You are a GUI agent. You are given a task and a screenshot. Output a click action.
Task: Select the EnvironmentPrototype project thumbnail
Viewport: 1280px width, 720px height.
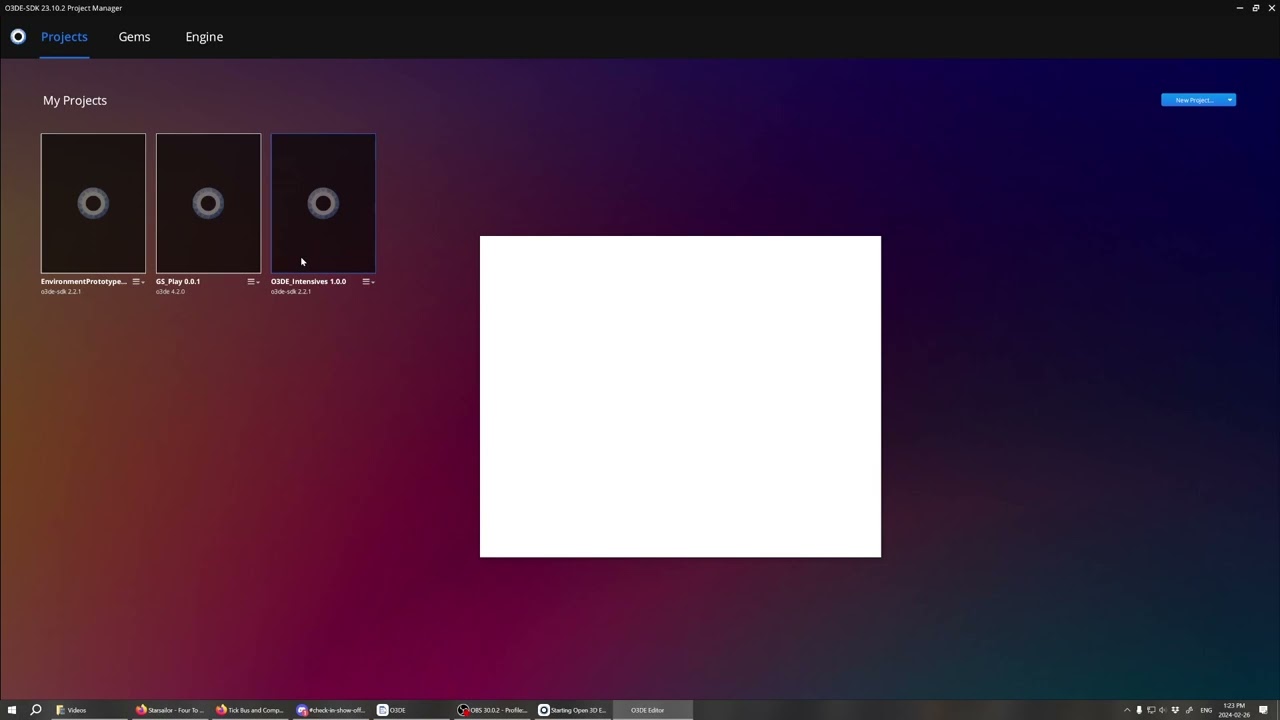(x=93, y=203)
